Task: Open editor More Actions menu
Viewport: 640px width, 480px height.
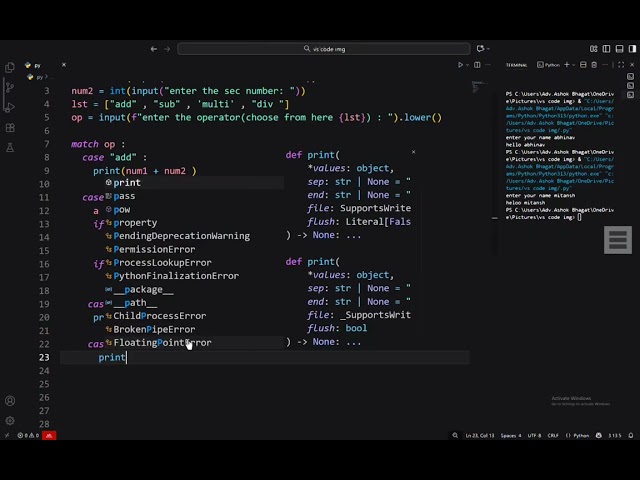Action: tap(488, 65)
